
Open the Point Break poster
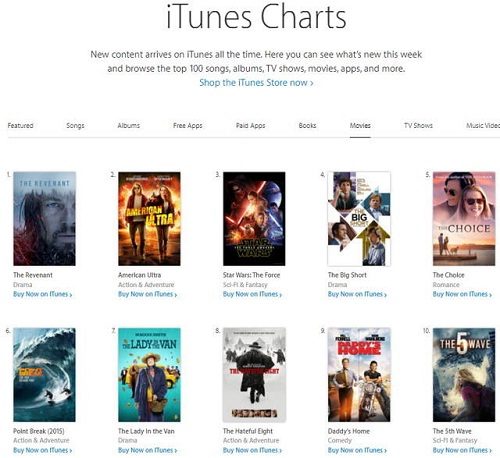click(x=44, y=375)
